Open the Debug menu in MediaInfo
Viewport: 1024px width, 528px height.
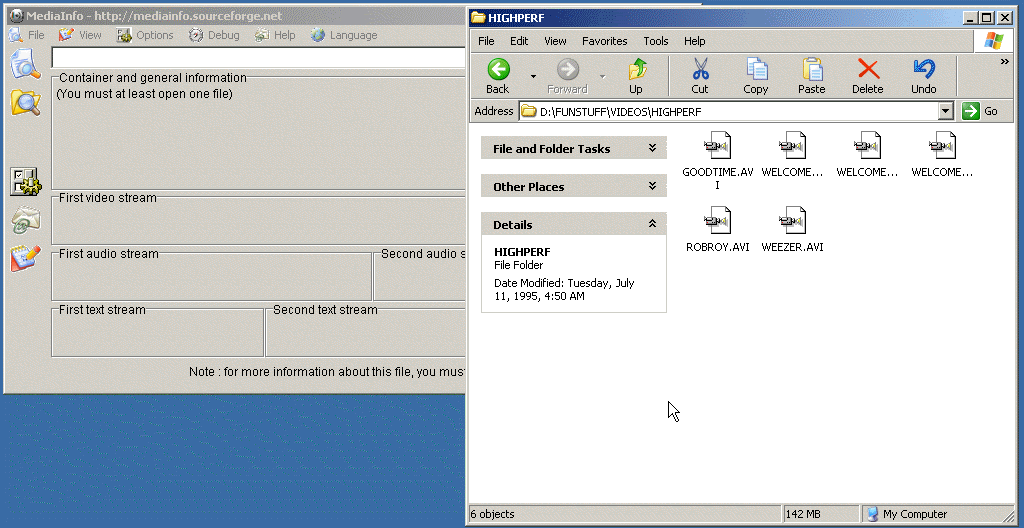tap(214, 35)
